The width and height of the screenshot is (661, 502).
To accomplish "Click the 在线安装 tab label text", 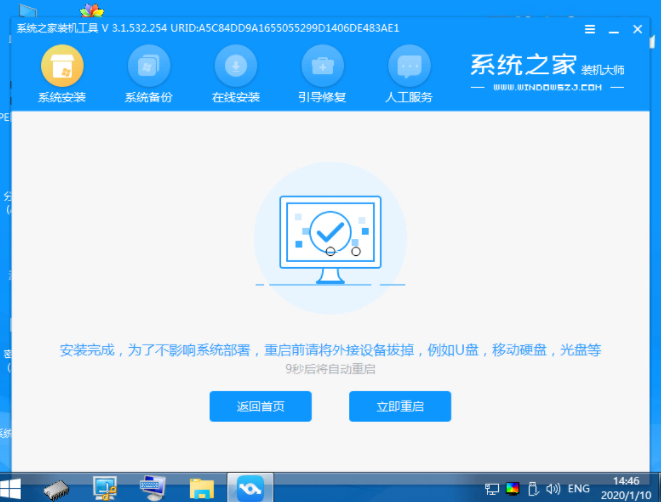I will point(236,97).
